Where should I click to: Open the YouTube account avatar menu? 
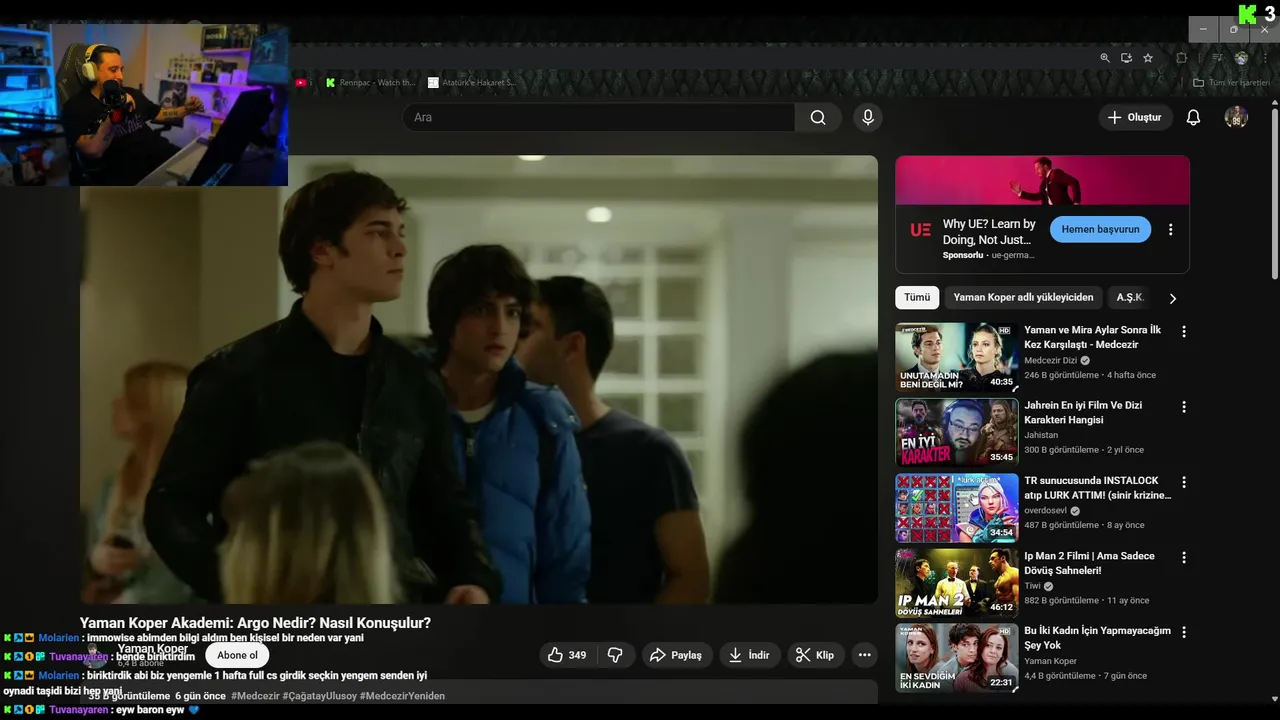click(x=1236, y=118)
